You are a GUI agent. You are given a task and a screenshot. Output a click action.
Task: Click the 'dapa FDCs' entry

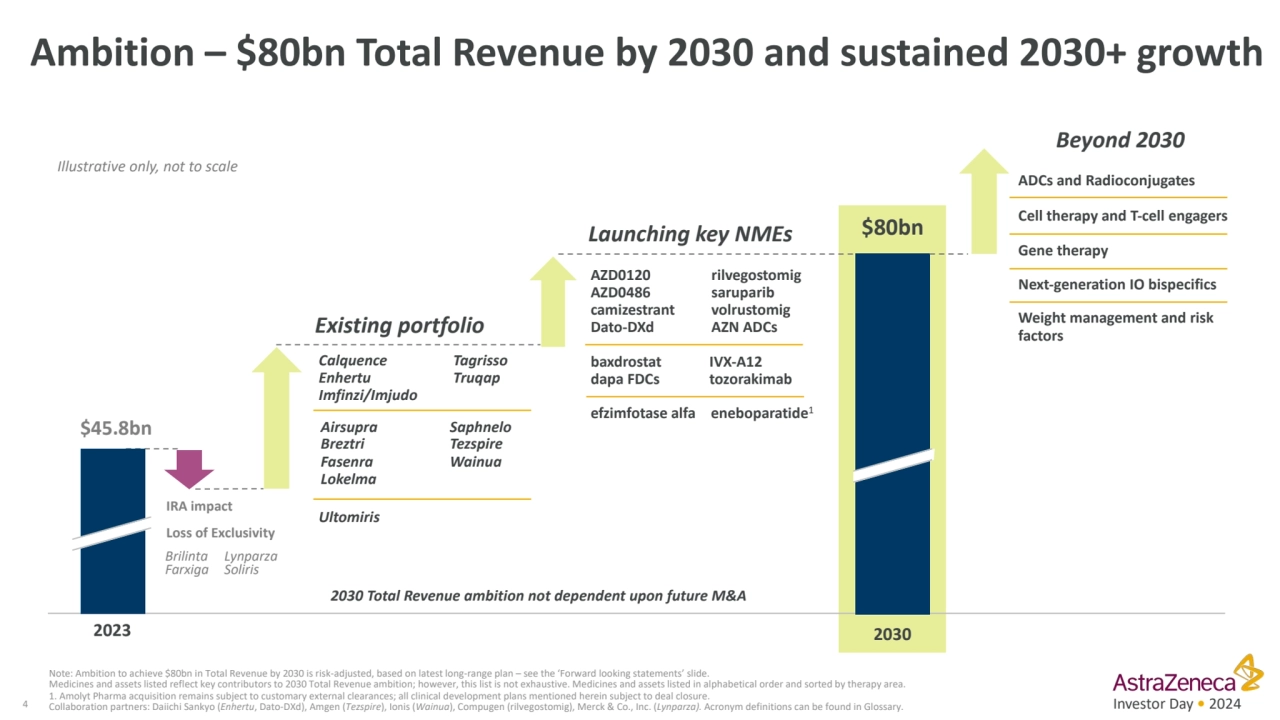[x=625, y=379]
